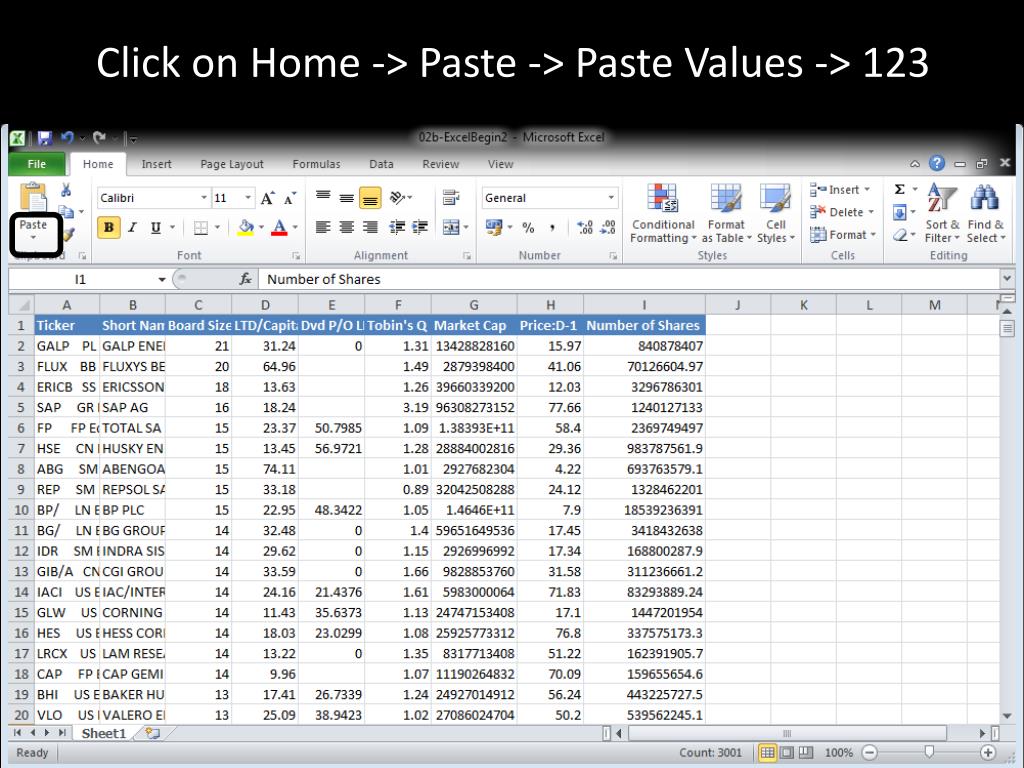
Task: Click the Borders icon
Action: pyautogui.click(x=201, y=227)
